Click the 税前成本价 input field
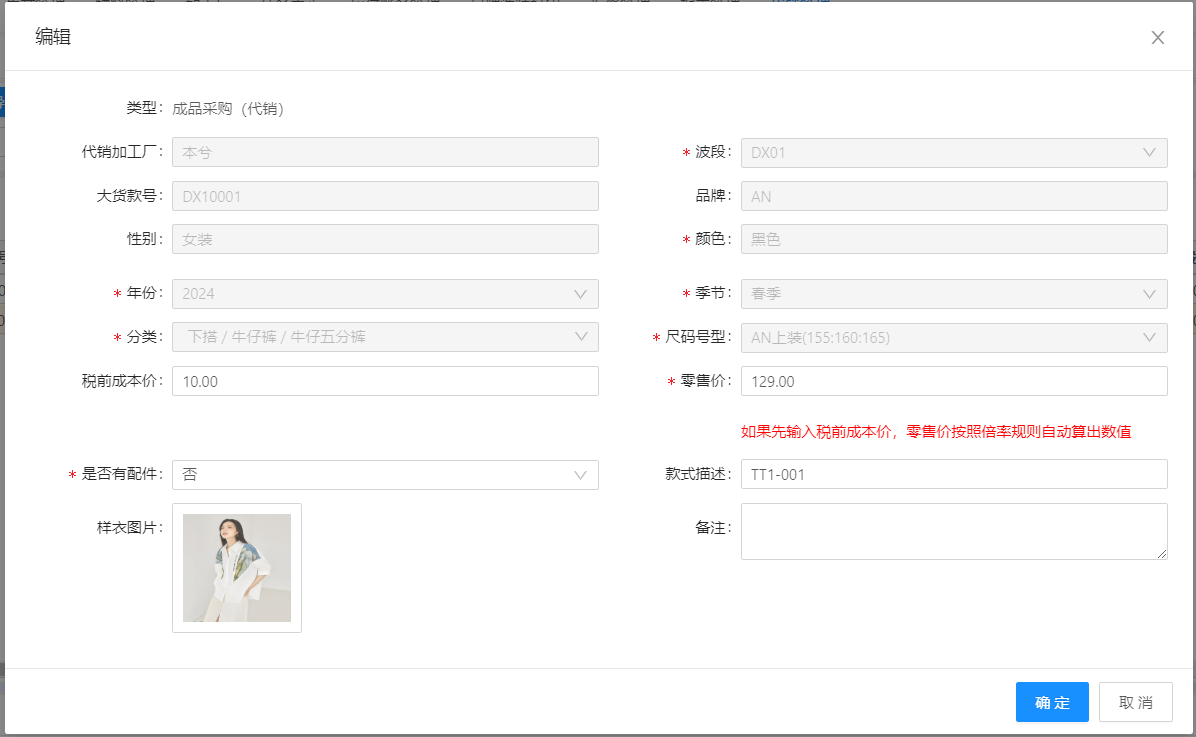Screen dimensions: 1196x737 pyautogui.click(x=385, y=381)
